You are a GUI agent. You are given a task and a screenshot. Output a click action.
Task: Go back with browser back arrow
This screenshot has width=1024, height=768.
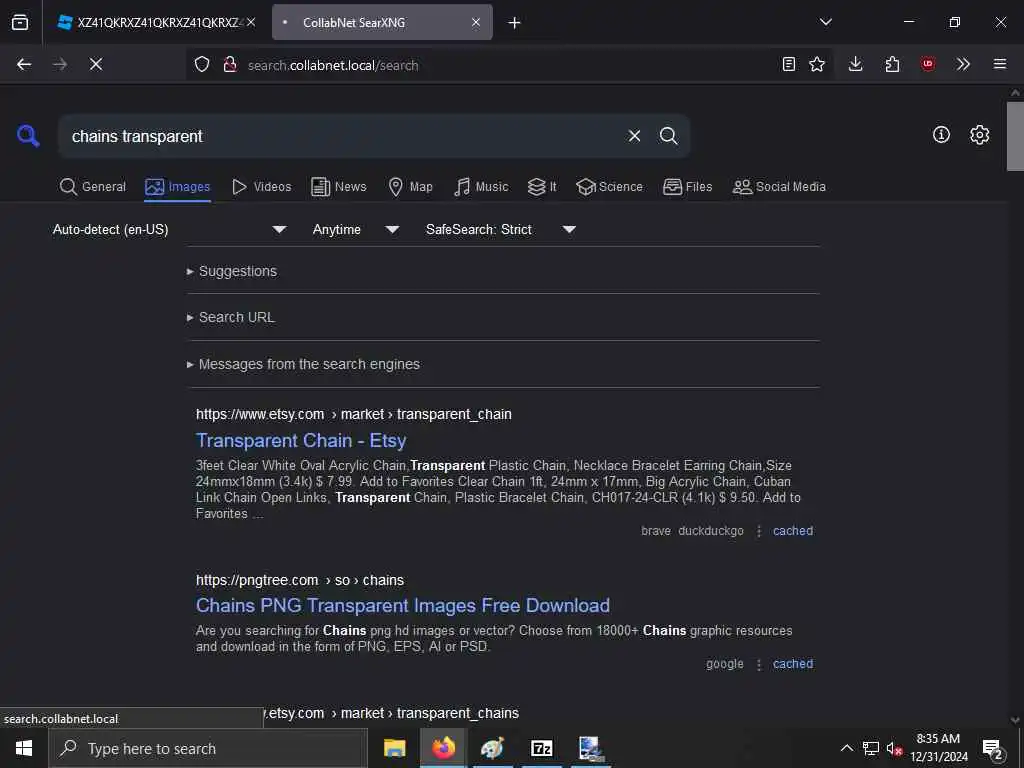pyautogui.click(x=24, y=64)
